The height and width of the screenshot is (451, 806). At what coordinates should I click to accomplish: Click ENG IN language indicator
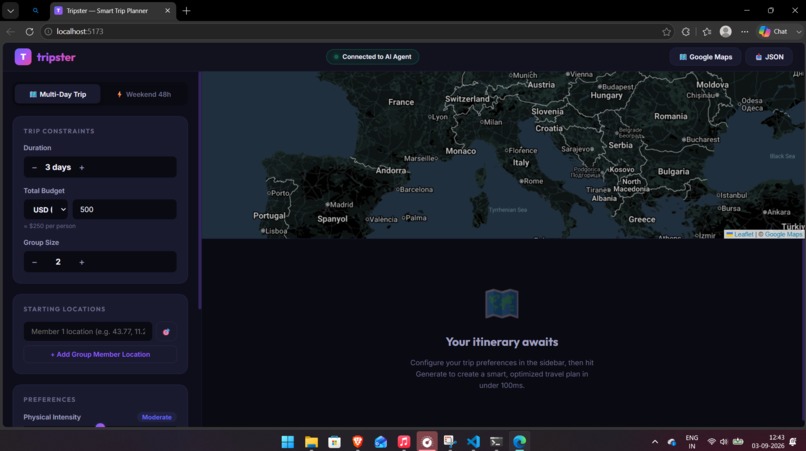pyautogui.click(x=692, y=442)
